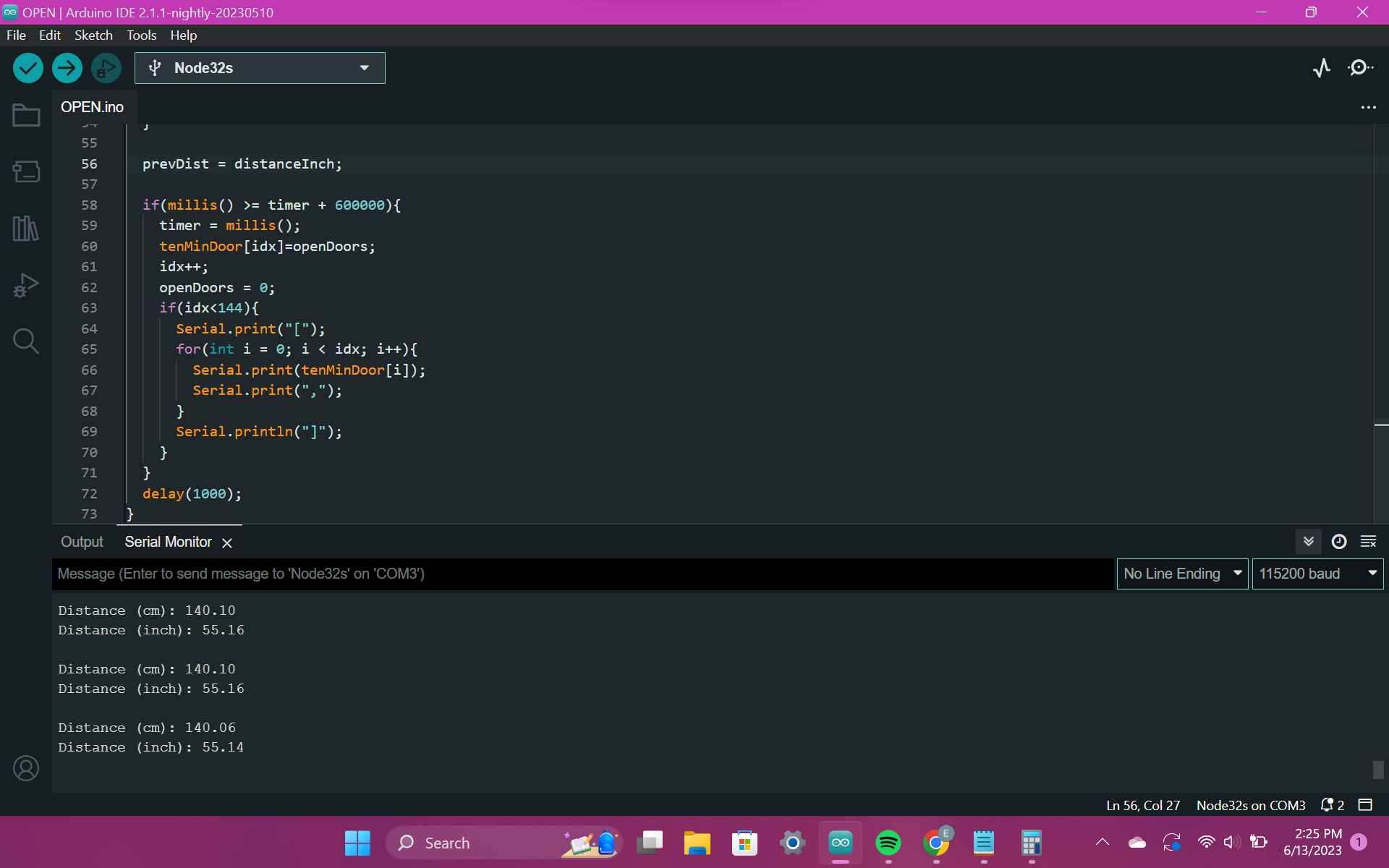
Task: Click the Node32s on COM3 status text
Action: [x=1250, y=805]
